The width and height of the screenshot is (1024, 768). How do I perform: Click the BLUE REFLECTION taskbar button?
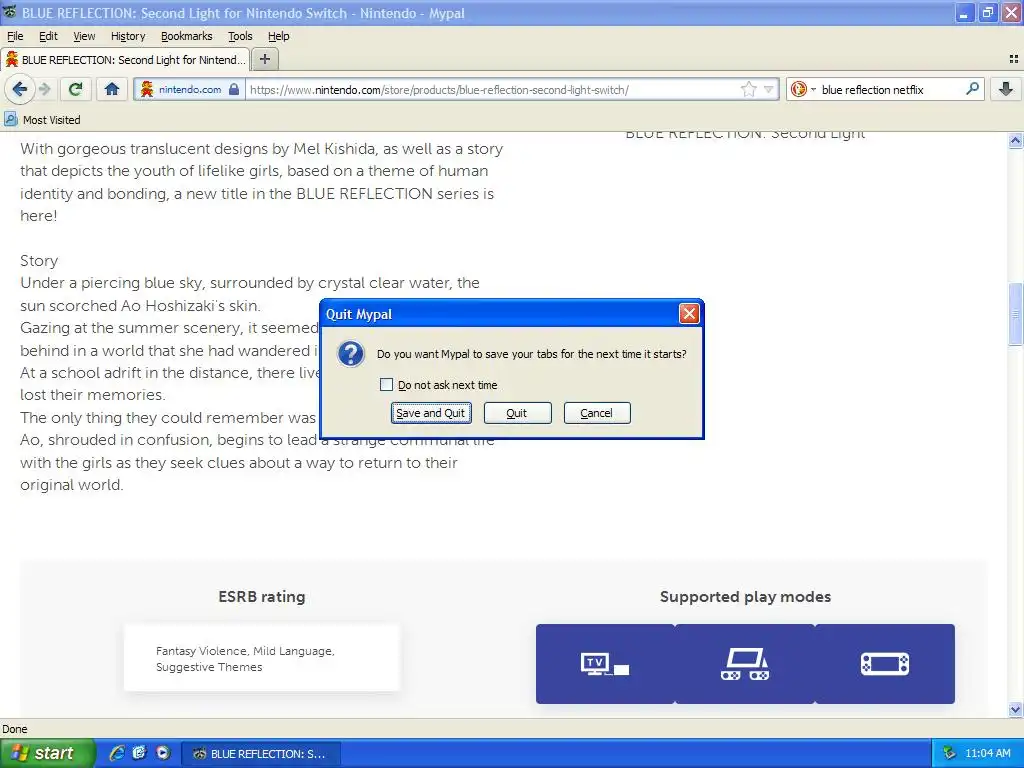point(260,754)
